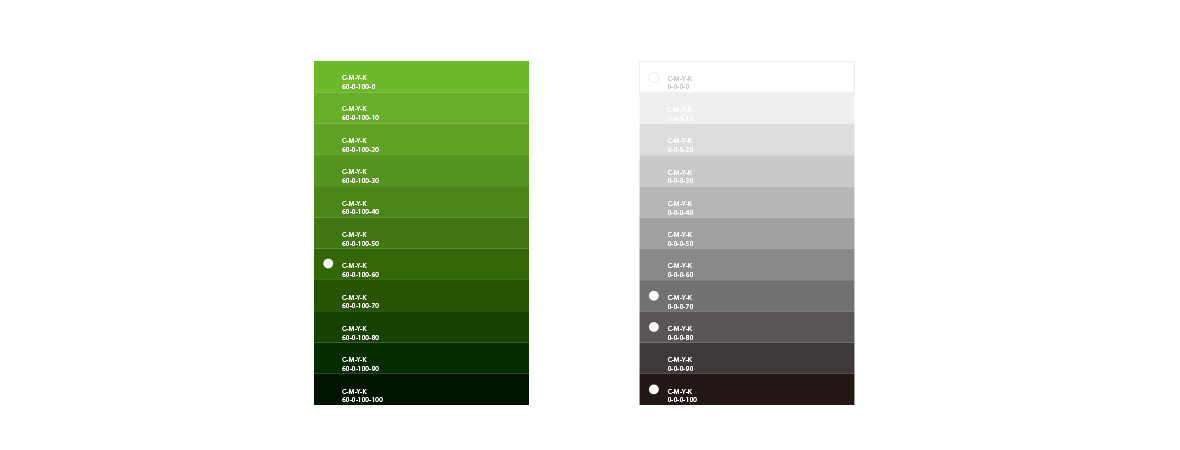Select the green swatch labeled 60-0-100-0
The height and width of the screenshot is (450, 1180).
(421, 77)
